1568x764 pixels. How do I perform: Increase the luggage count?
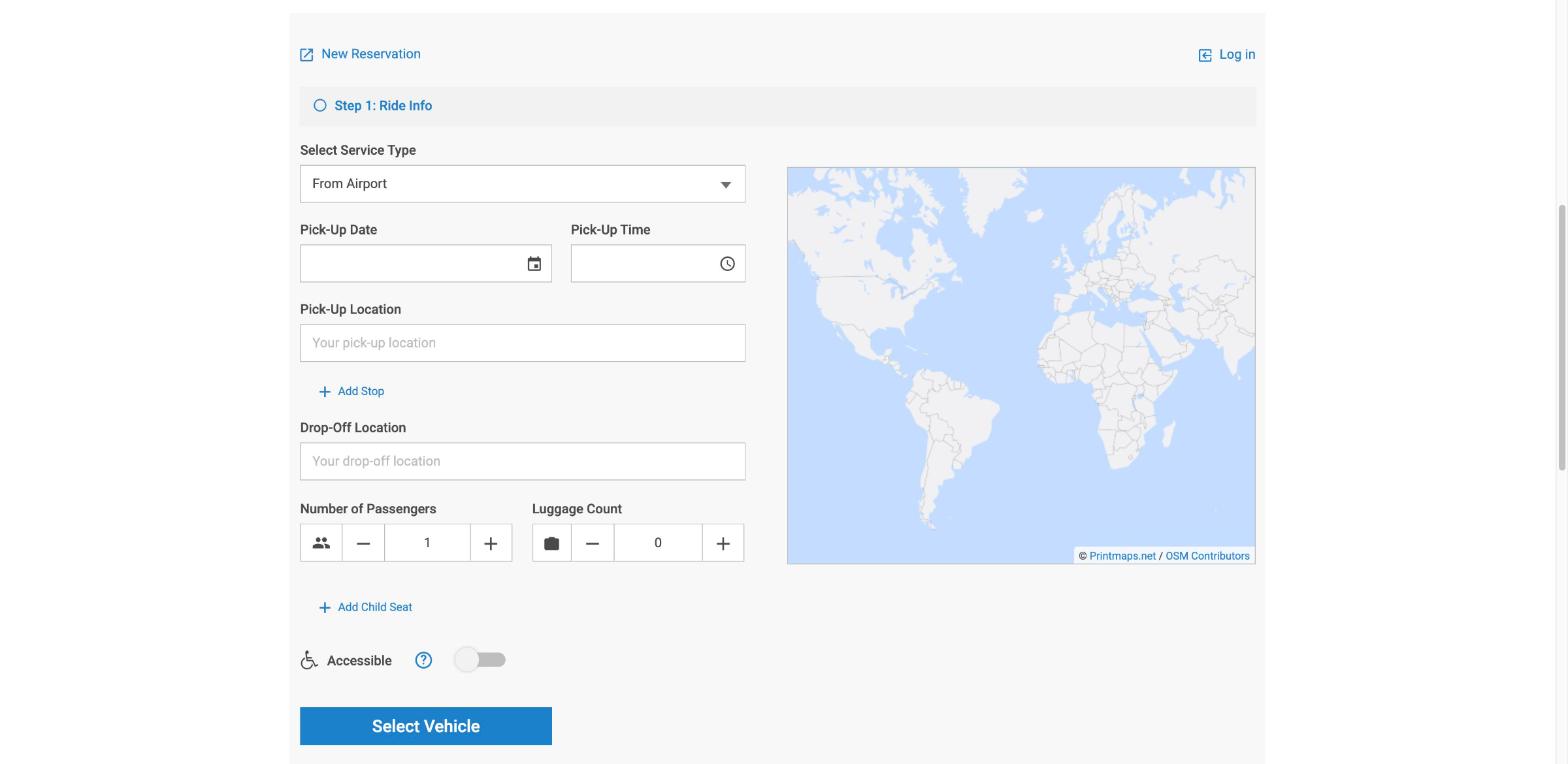click(x=723, y=543)
